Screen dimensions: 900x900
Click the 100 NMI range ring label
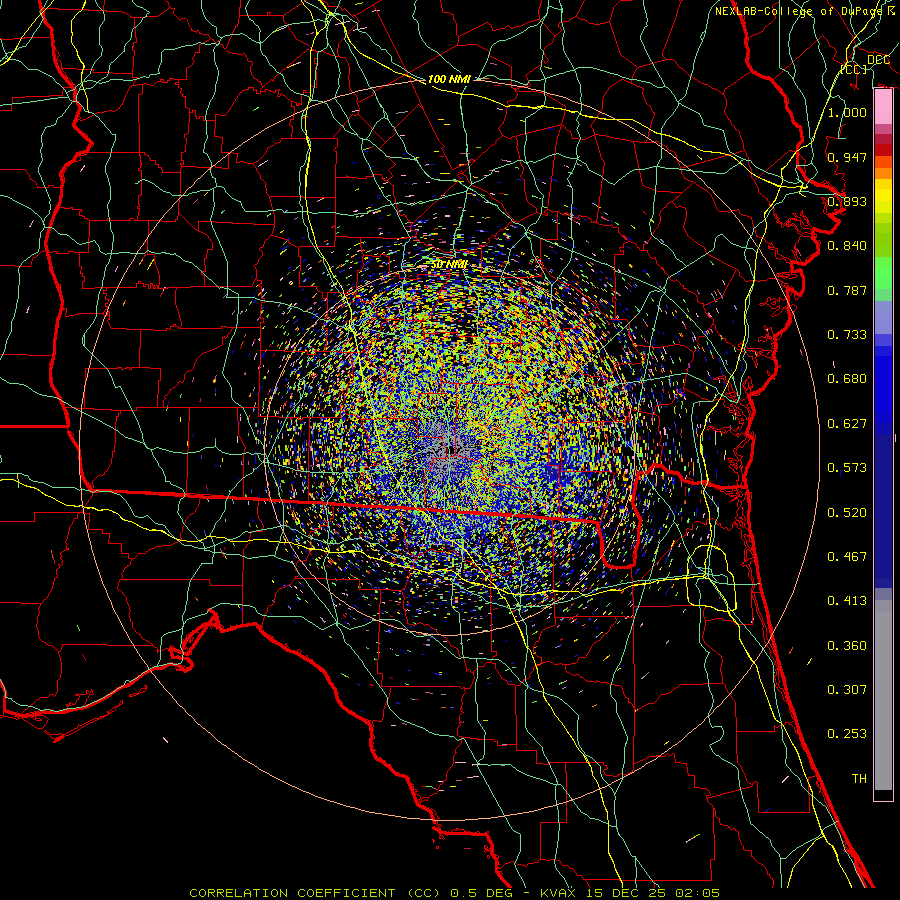coord(449,79)
